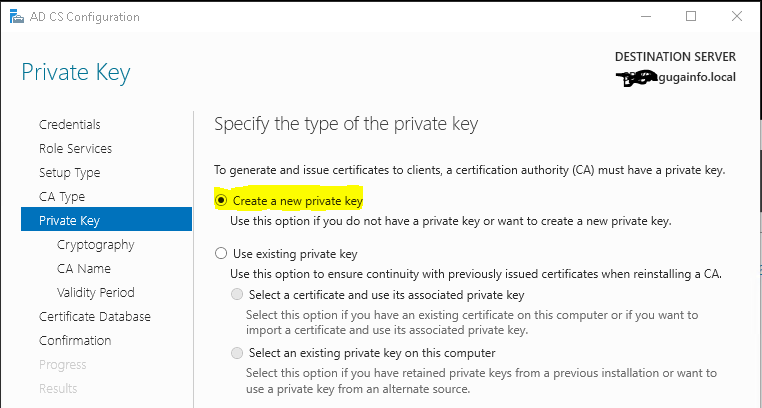Go to CA Name sub-step

(84, 268)
